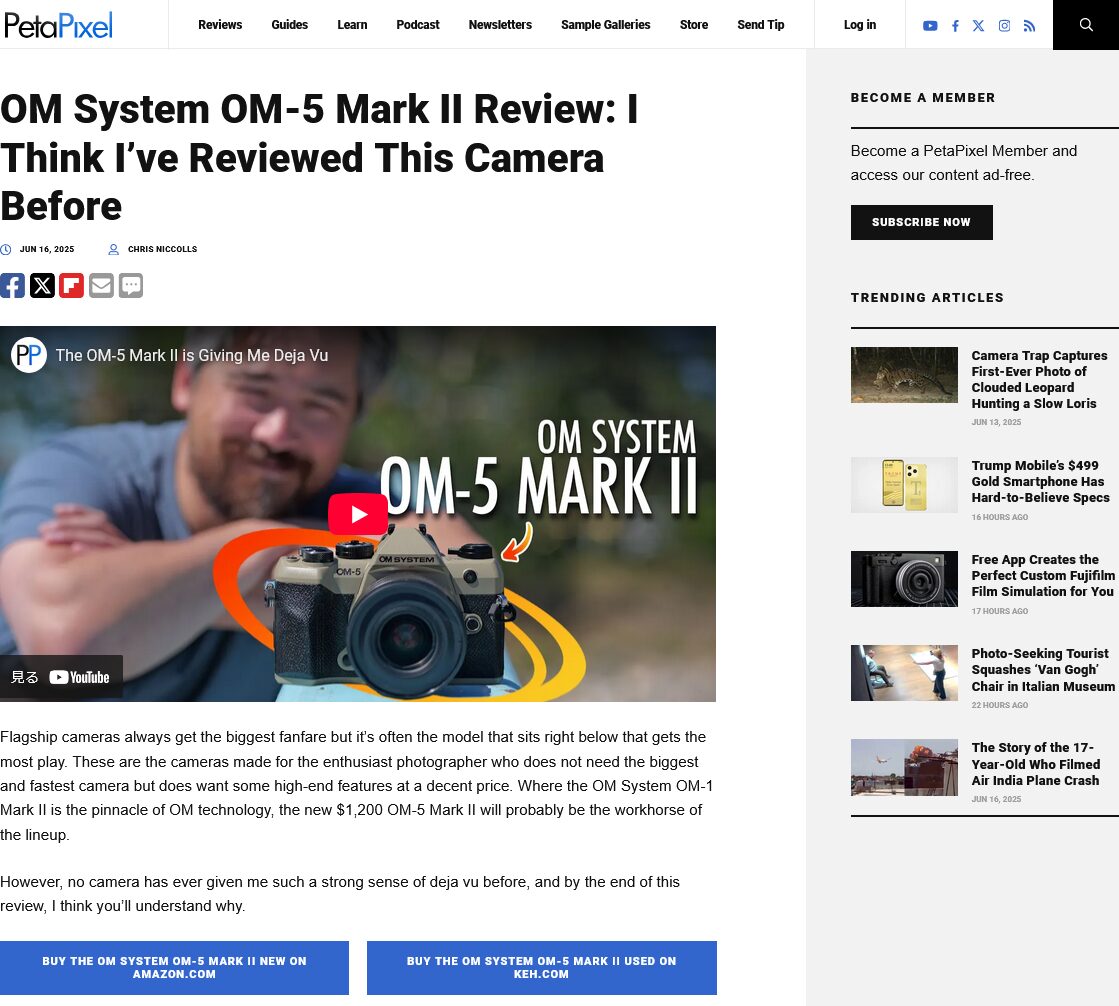Click Log in
The height and width of the screenshot is (1006, 1119).
click(x=860, y=25)
